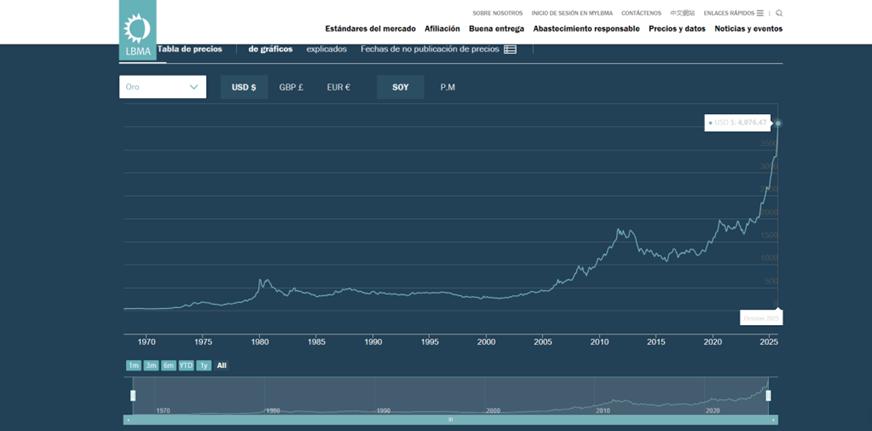Click the navigator scrollbar left arrow

click(x=128, y=419)
